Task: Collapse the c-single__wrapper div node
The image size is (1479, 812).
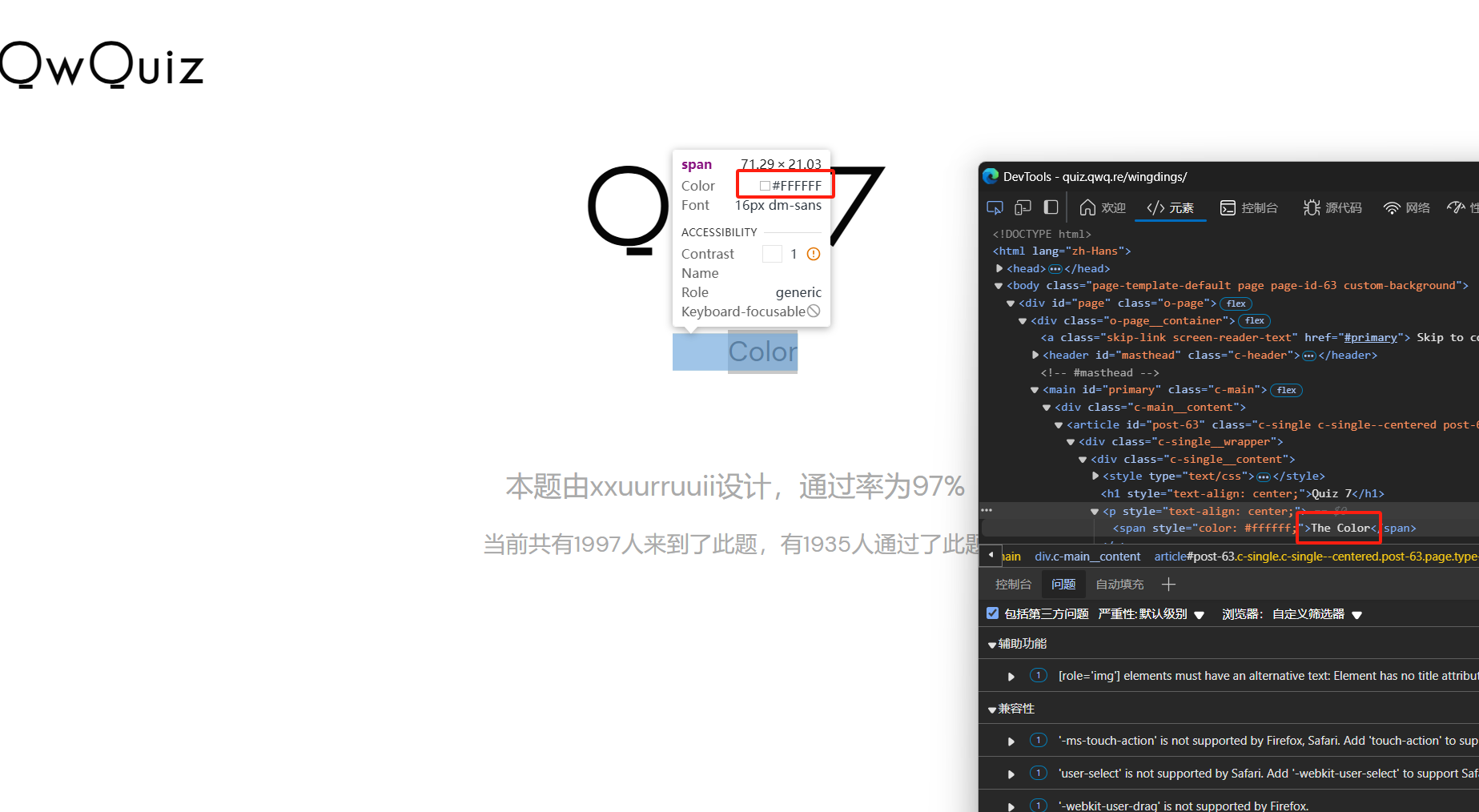Action: coord(1071,442)
